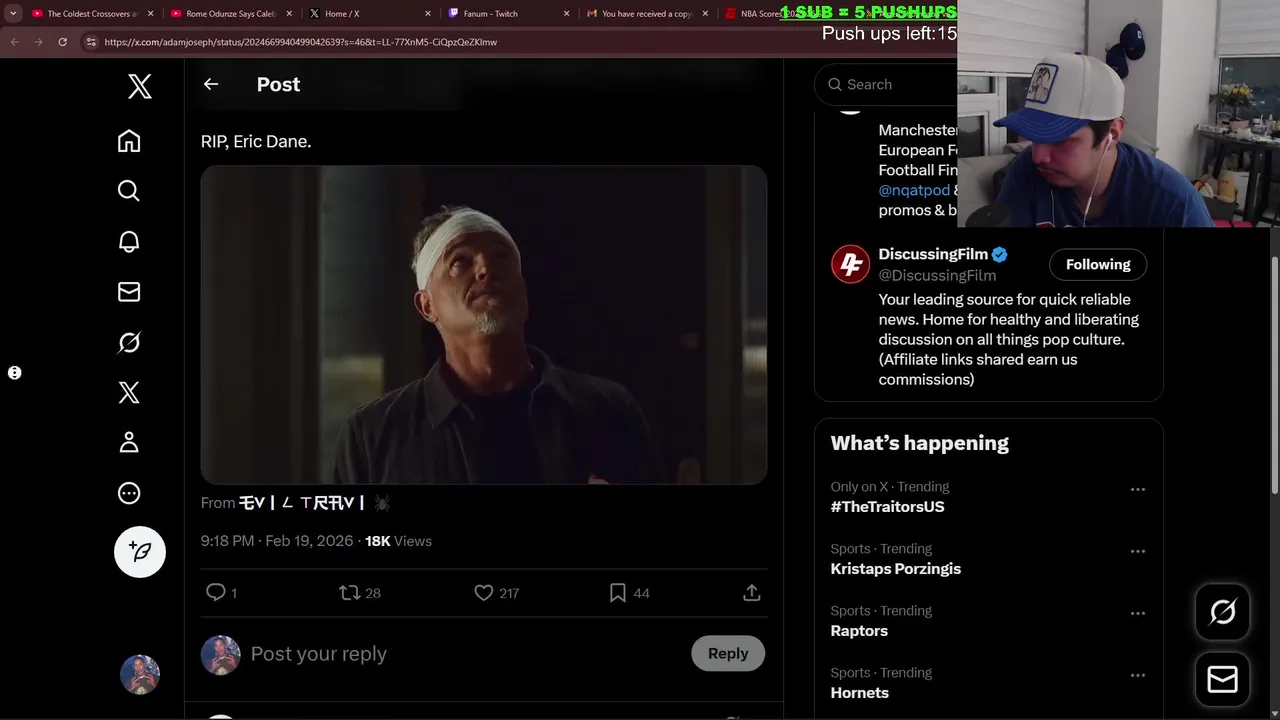Viewport: 1280px width, 720px height.
Task: Click the What's happening heading
Action: (920, 443)
